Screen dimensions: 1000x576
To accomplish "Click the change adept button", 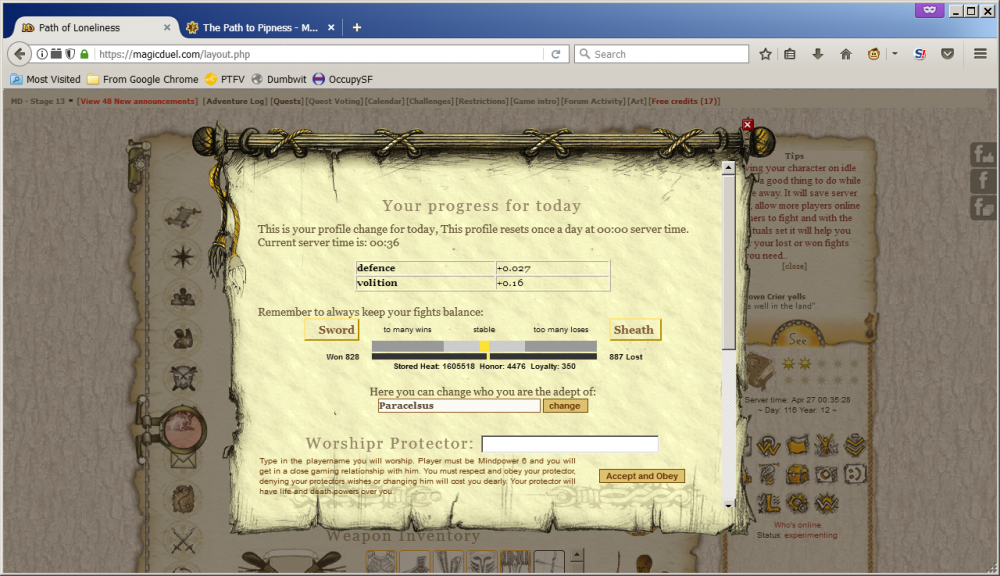I will 565,406.
